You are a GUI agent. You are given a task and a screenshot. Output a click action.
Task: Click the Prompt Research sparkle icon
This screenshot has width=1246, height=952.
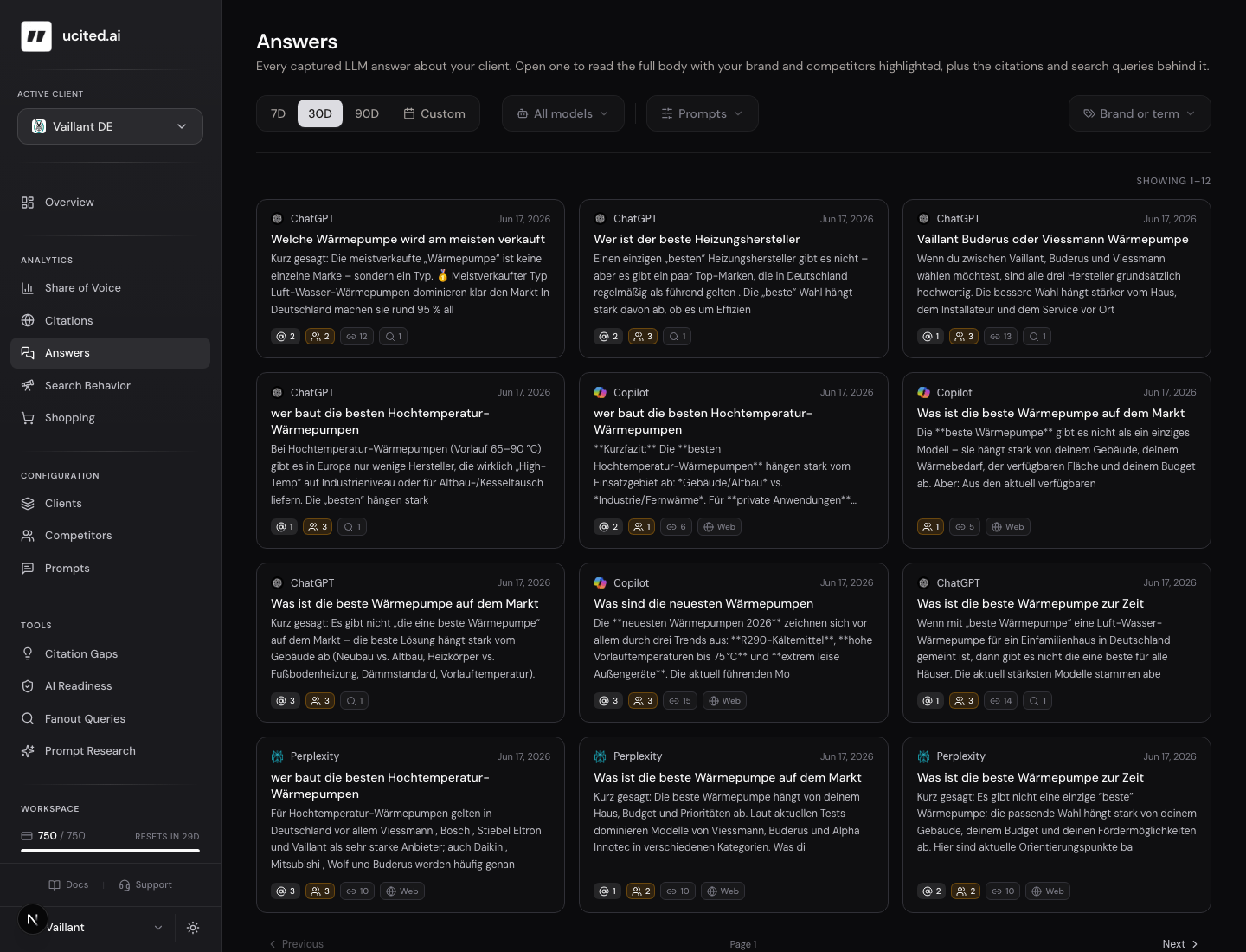pyautogui.click(x=28, y=751)
